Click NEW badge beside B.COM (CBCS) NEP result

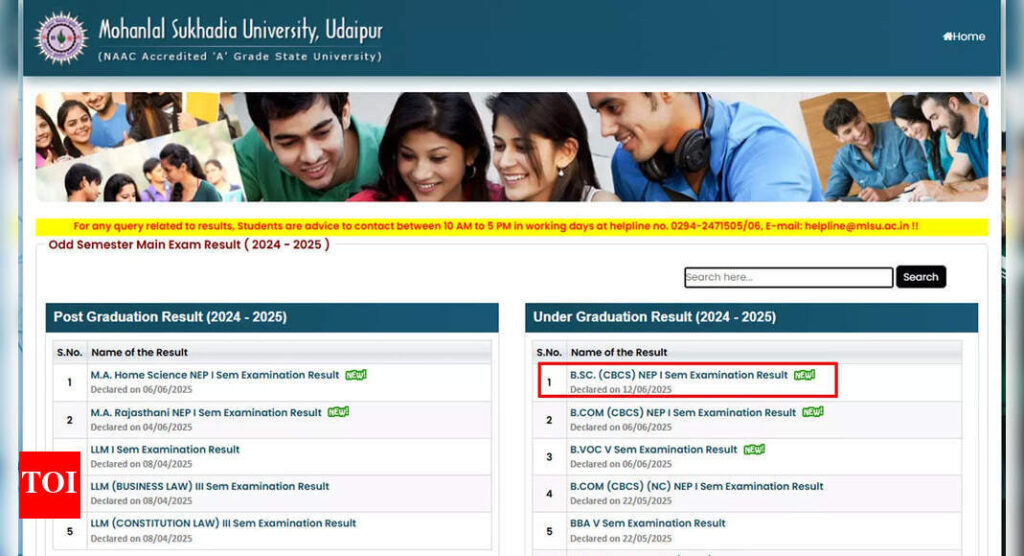[813, 412]
